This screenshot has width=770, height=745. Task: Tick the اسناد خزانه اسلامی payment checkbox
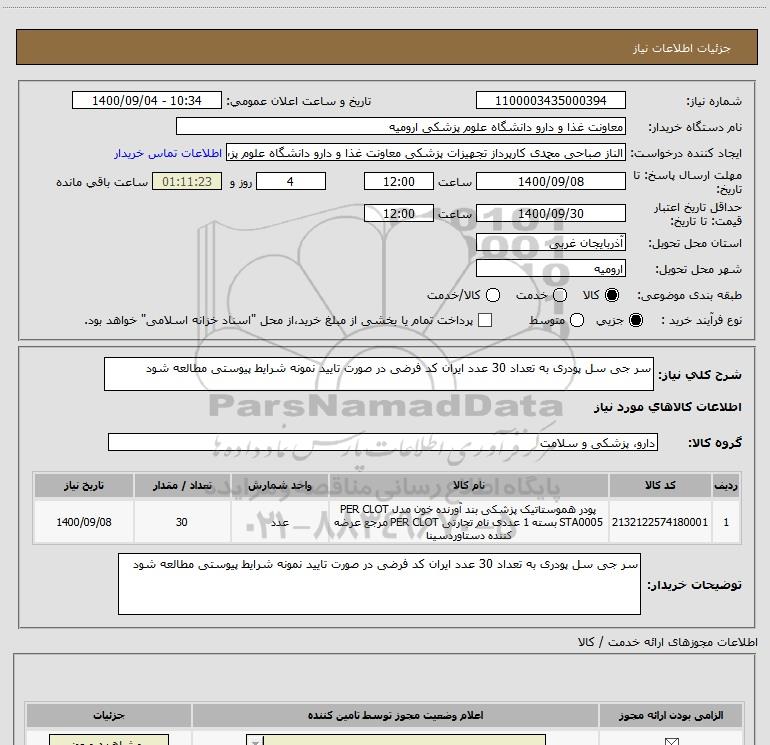(485, 320)
